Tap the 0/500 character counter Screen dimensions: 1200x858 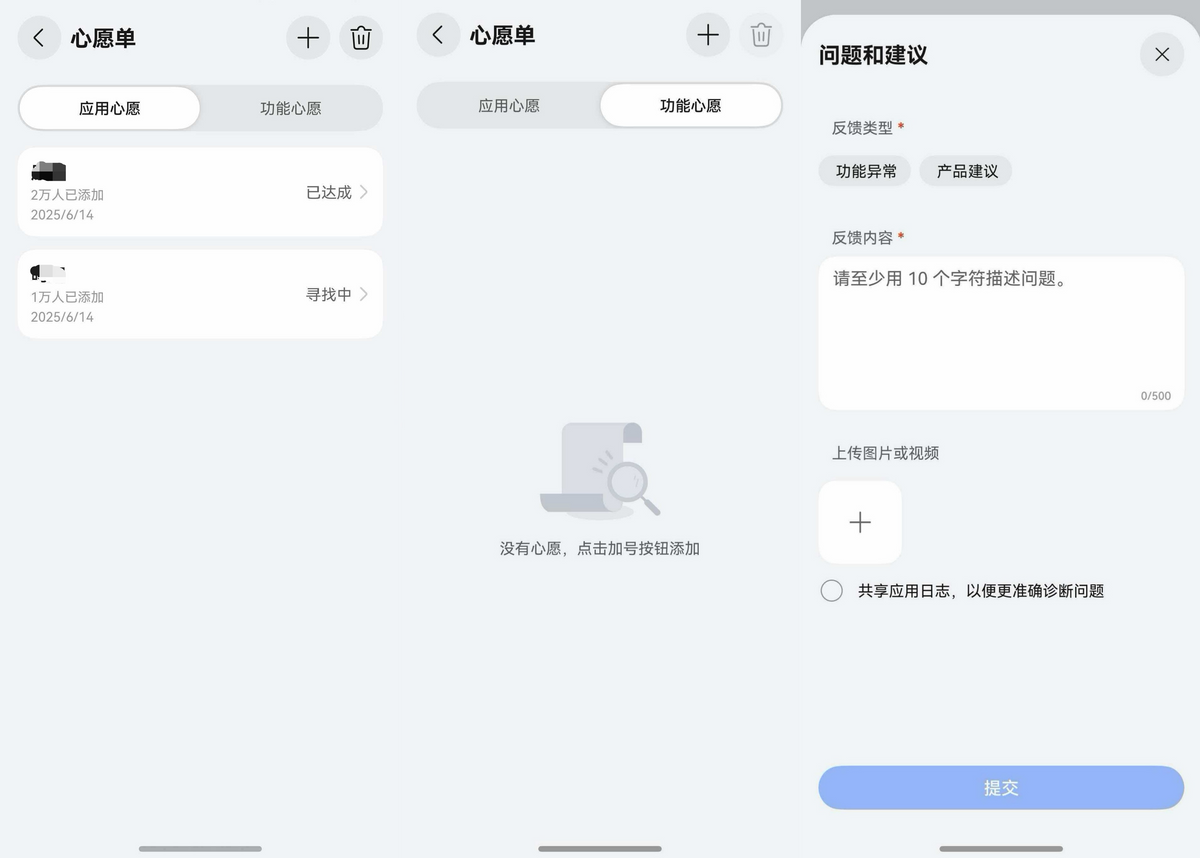[x=1156, y=396]
